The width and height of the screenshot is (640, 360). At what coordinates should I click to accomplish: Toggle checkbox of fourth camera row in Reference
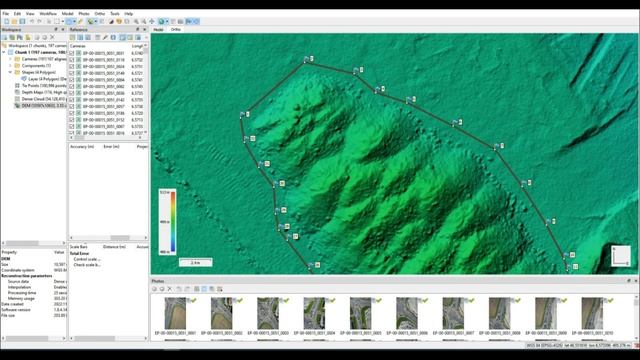click(x=72, y=73)
